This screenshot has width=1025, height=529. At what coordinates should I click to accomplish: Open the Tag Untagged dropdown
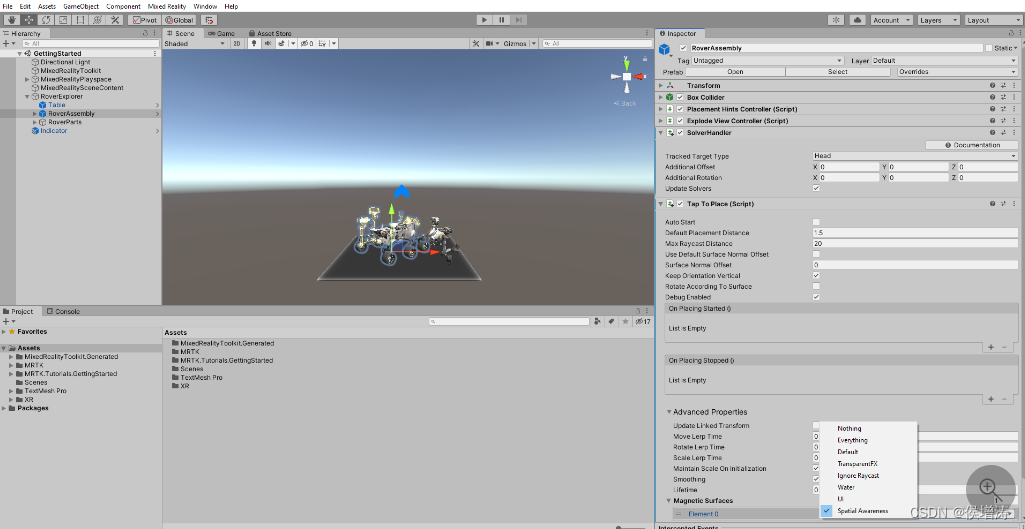click(769, 60)
